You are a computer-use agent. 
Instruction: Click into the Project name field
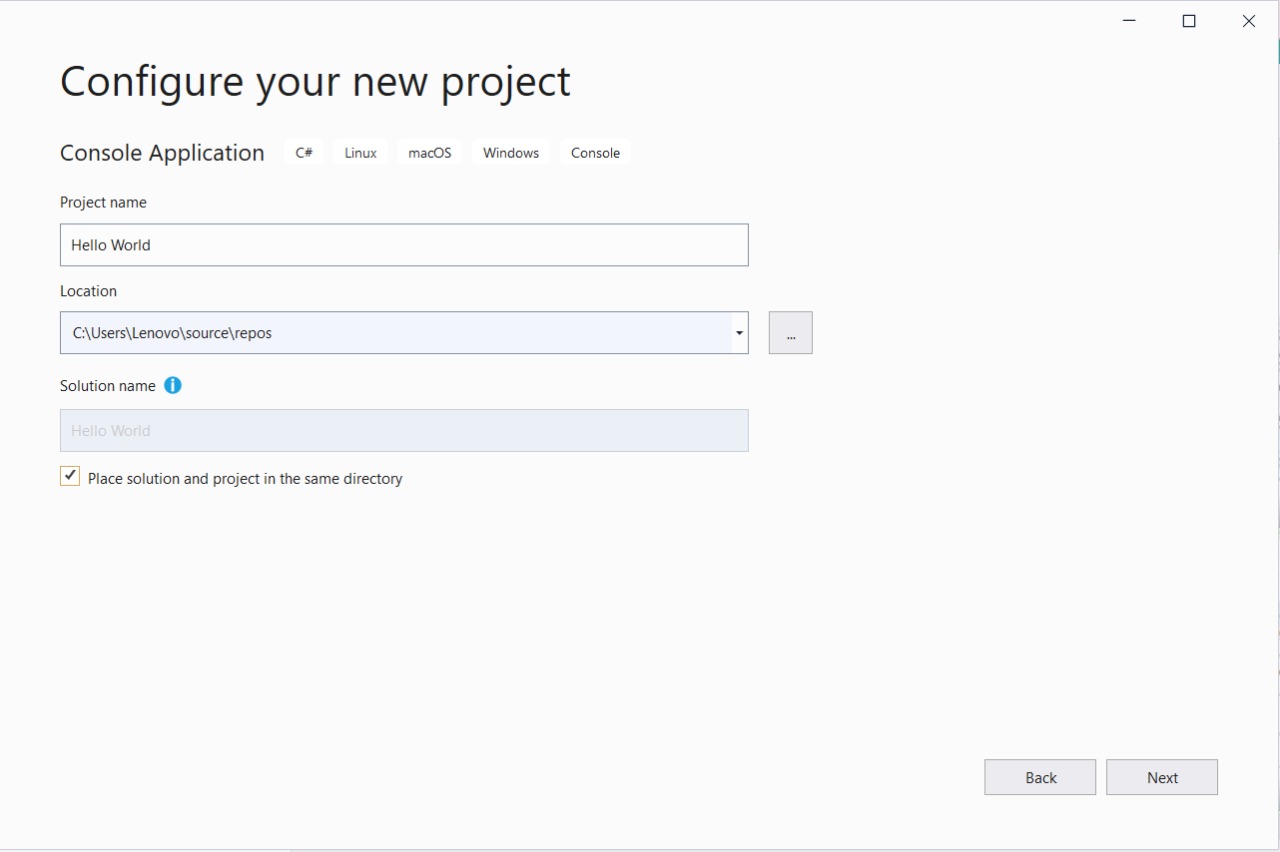point(404,245)
